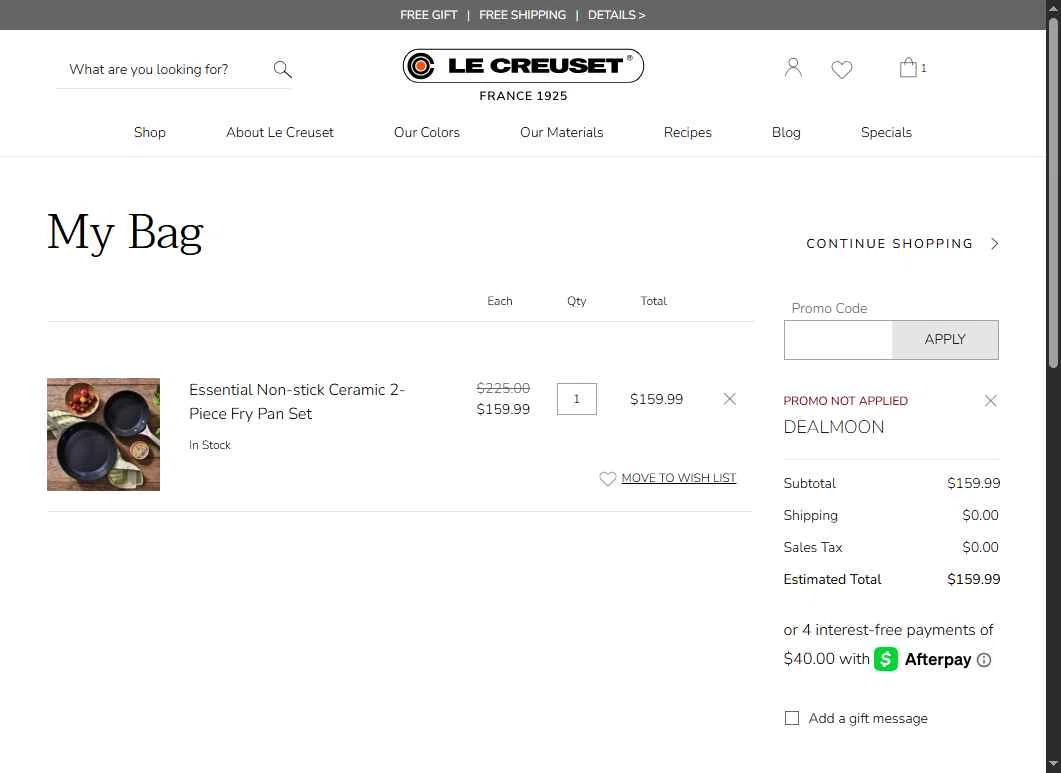Image resolution: width=1061 pixels, height=773 pixels.
Task: Click the APPLY promo code button
Action: (x=945, y=340)
